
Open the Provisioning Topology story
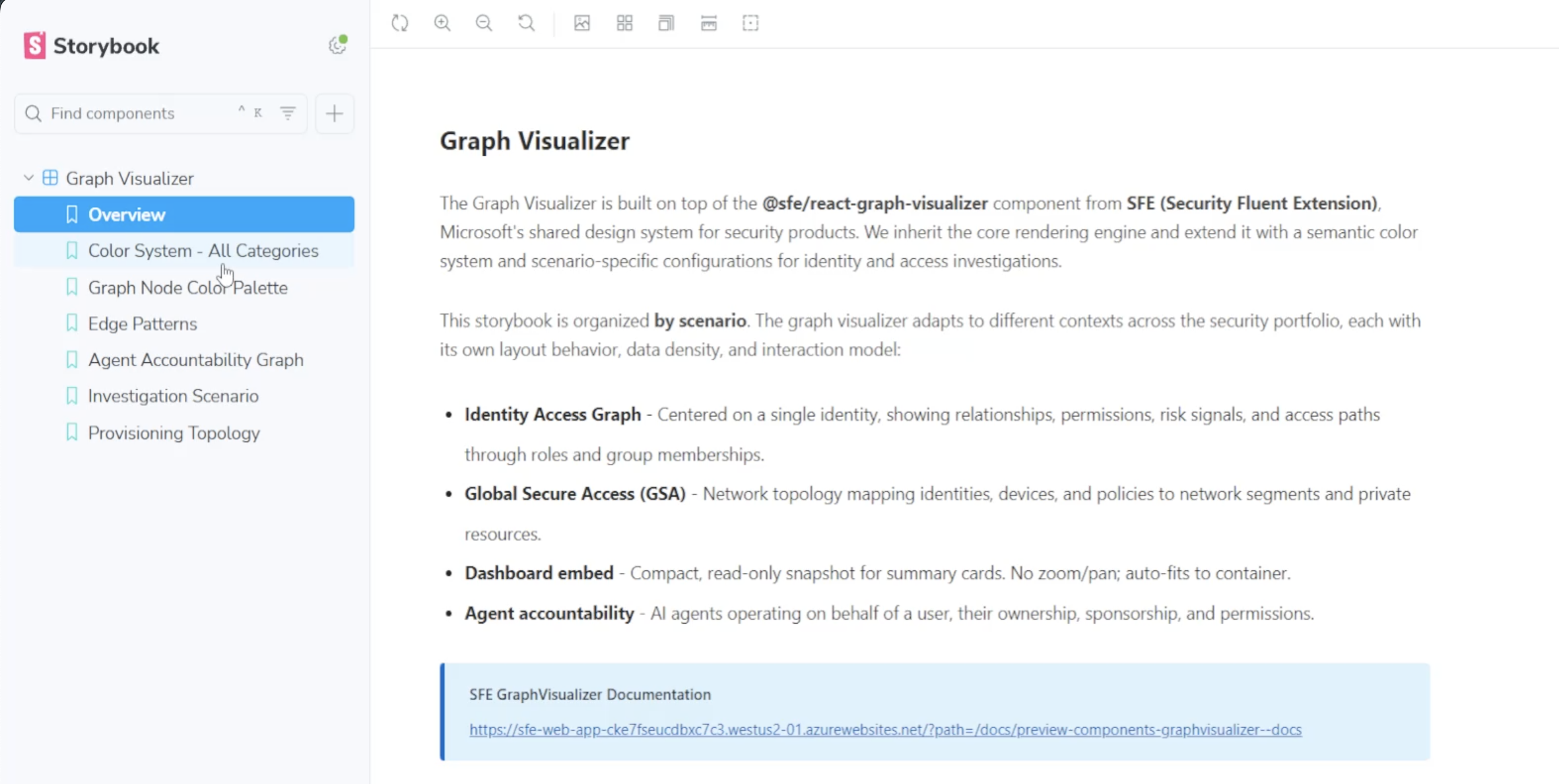point(184,433)
